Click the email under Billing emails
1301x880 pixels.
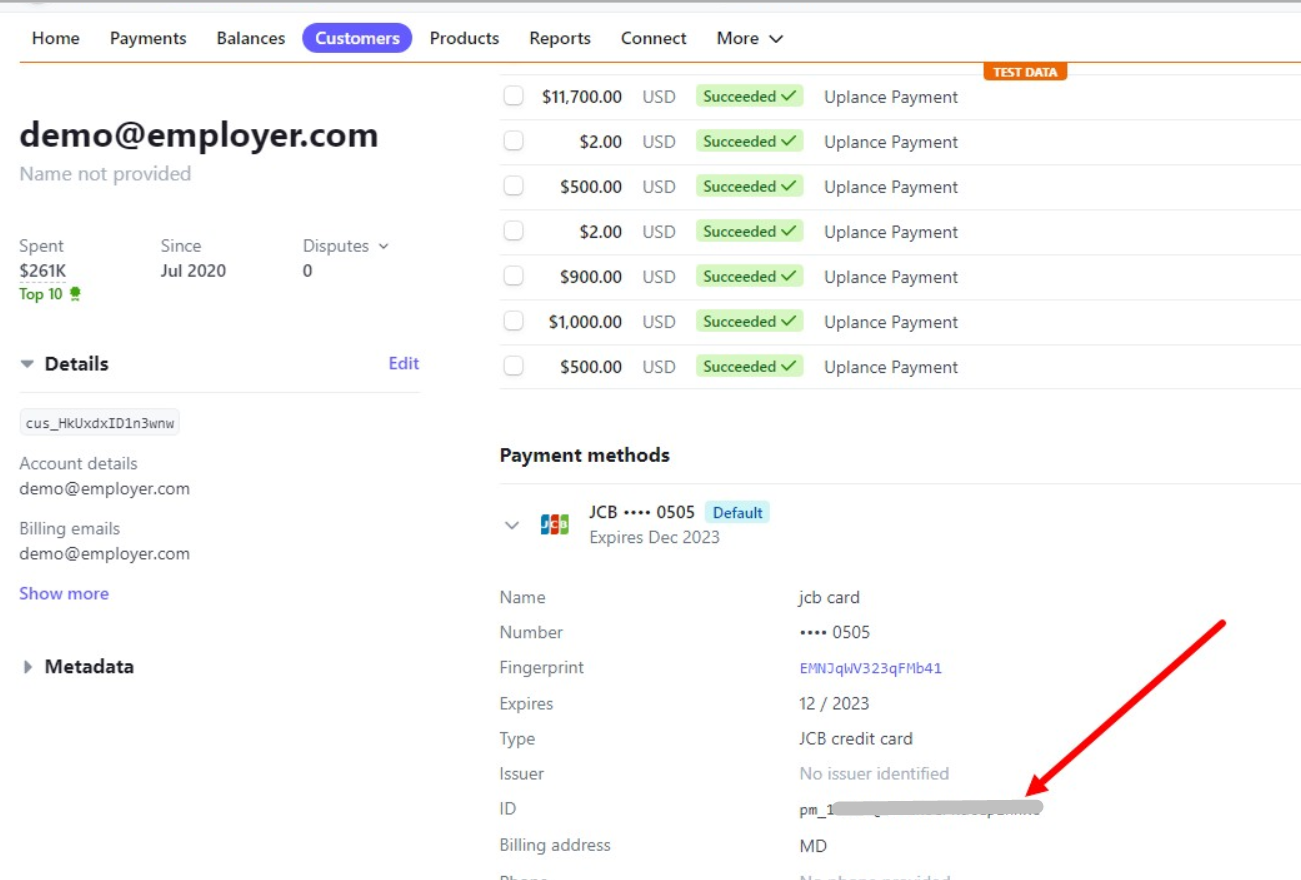[104, 554]
